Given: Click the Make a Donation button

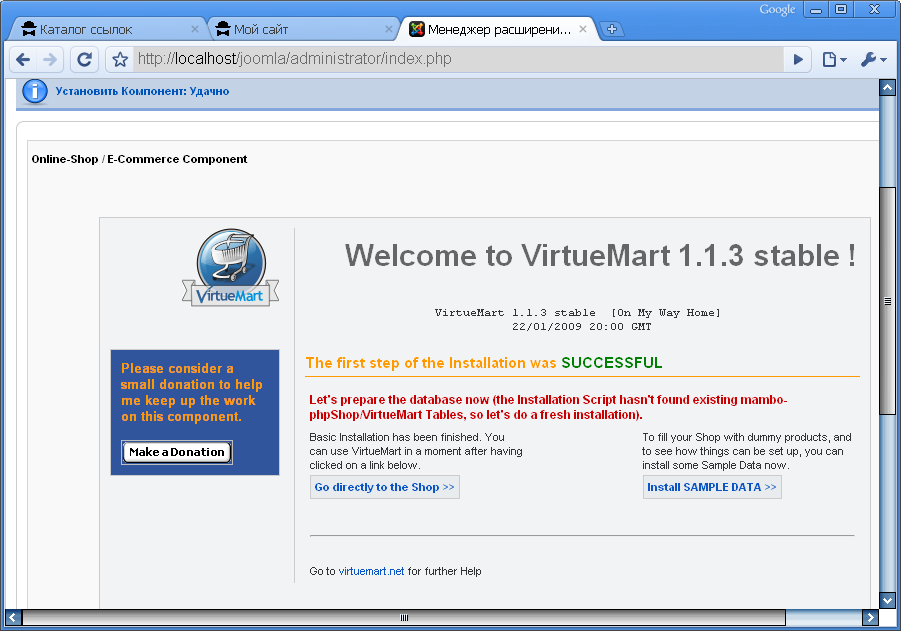Looking at the screenshot, I should pos(177,452).
